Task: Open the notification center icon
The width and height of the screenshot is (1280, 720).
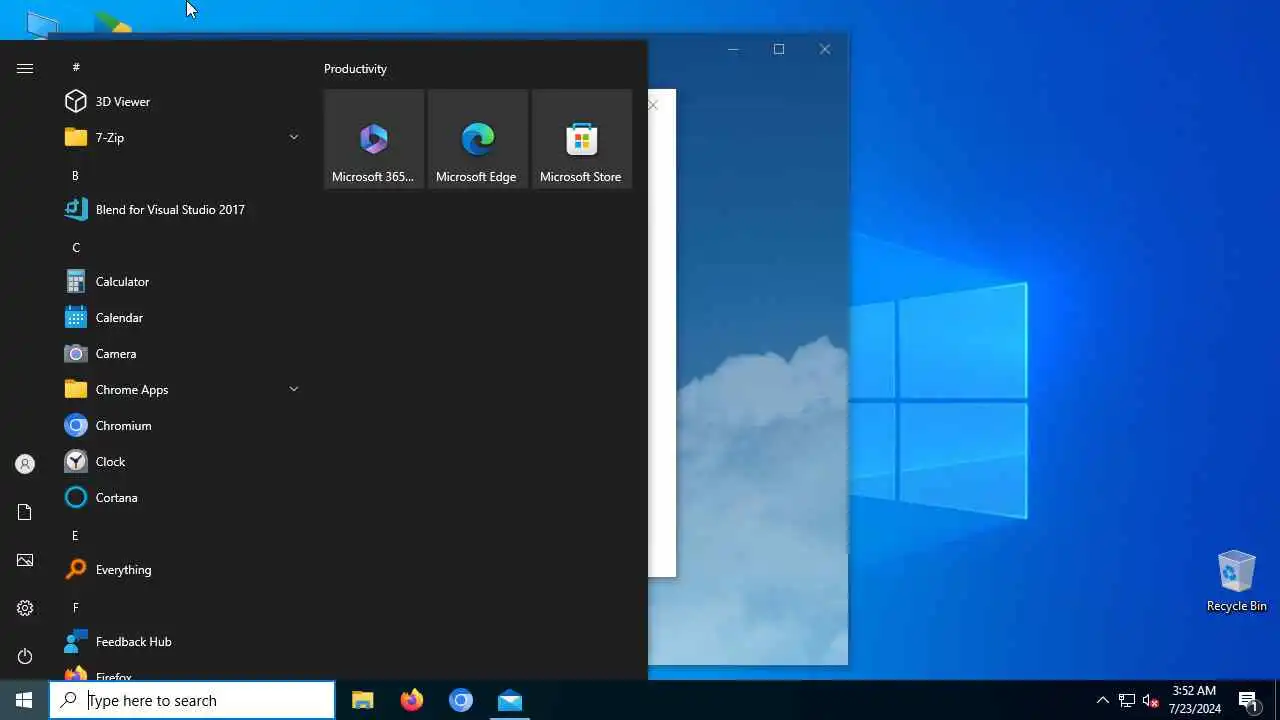Action: (1248, 700)
